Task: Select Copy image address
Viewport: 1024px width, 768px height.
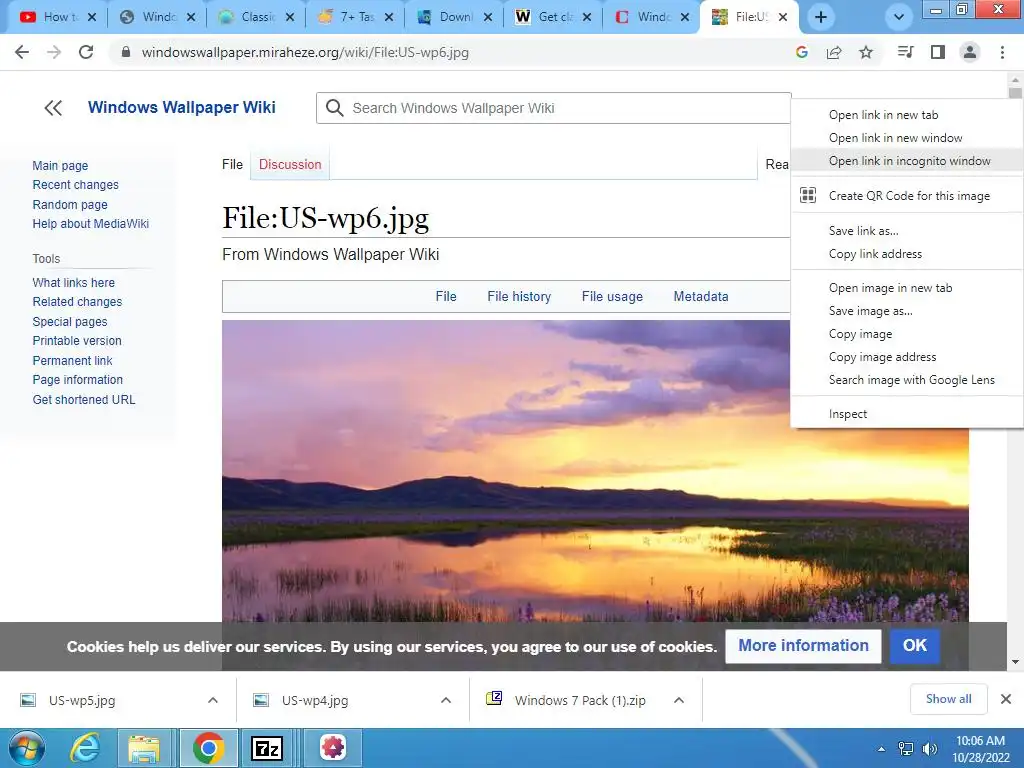Action: [x=907, y=357]
